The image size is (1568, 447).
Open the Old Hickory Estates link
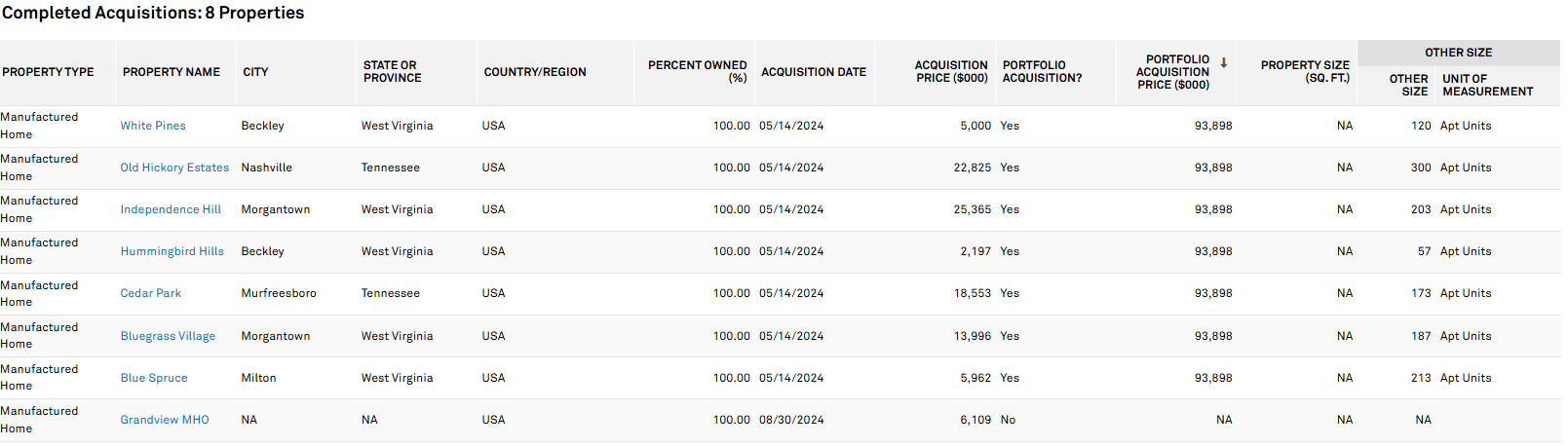[x=174, y=168]
